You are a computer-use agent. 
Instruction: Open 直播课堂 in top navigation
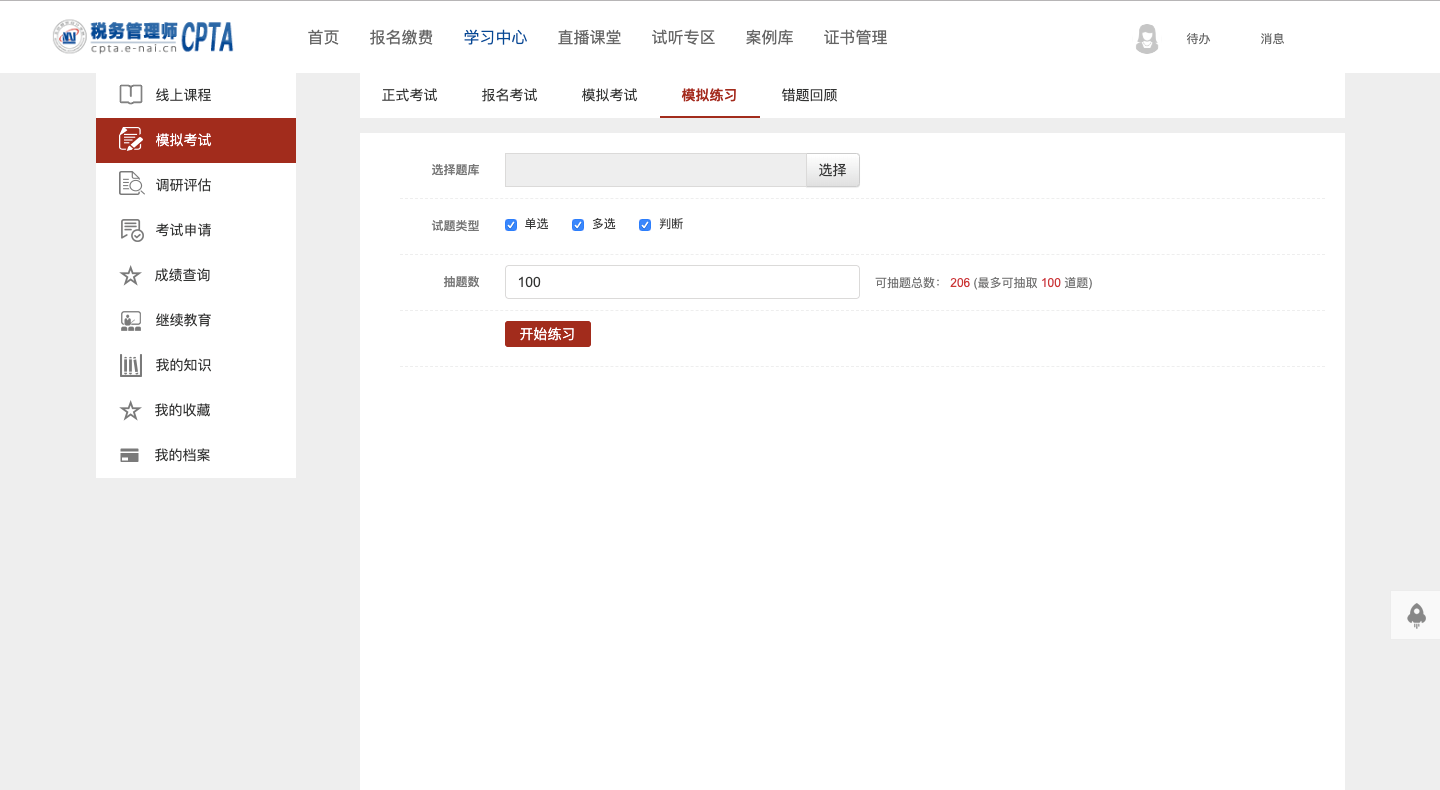pyautogui.click(x=589, y=37)
